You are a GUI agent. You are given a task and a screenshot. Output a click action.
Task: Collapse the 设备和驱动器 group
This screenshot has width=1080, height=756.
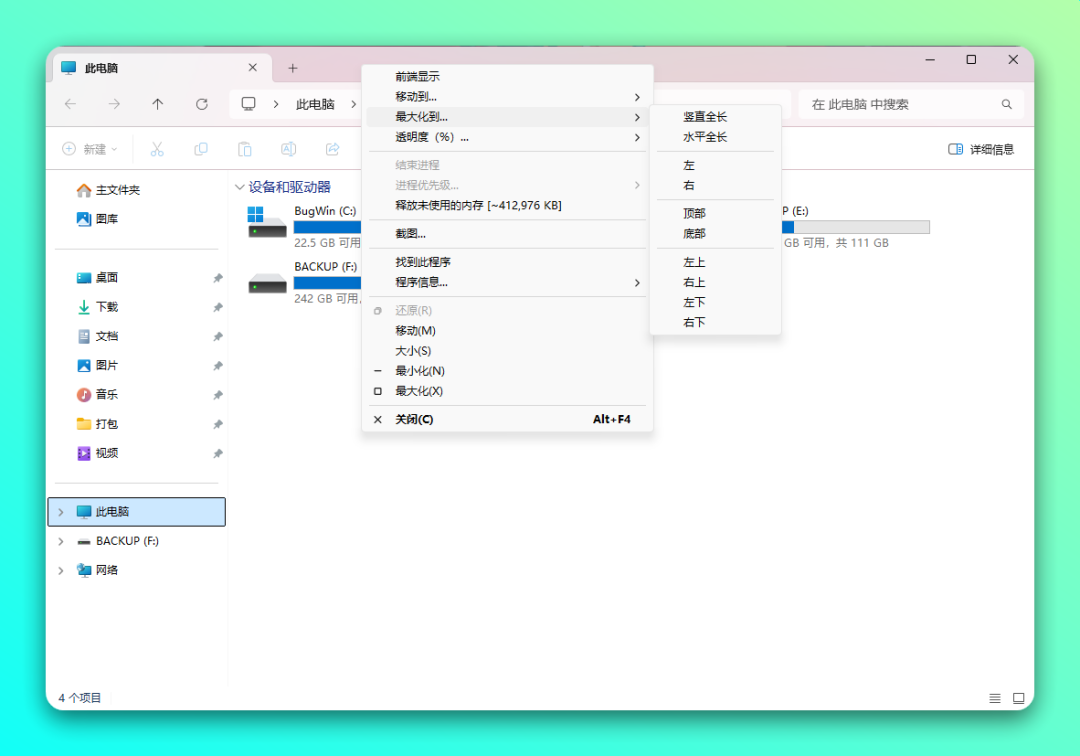[x=240, y=187]
